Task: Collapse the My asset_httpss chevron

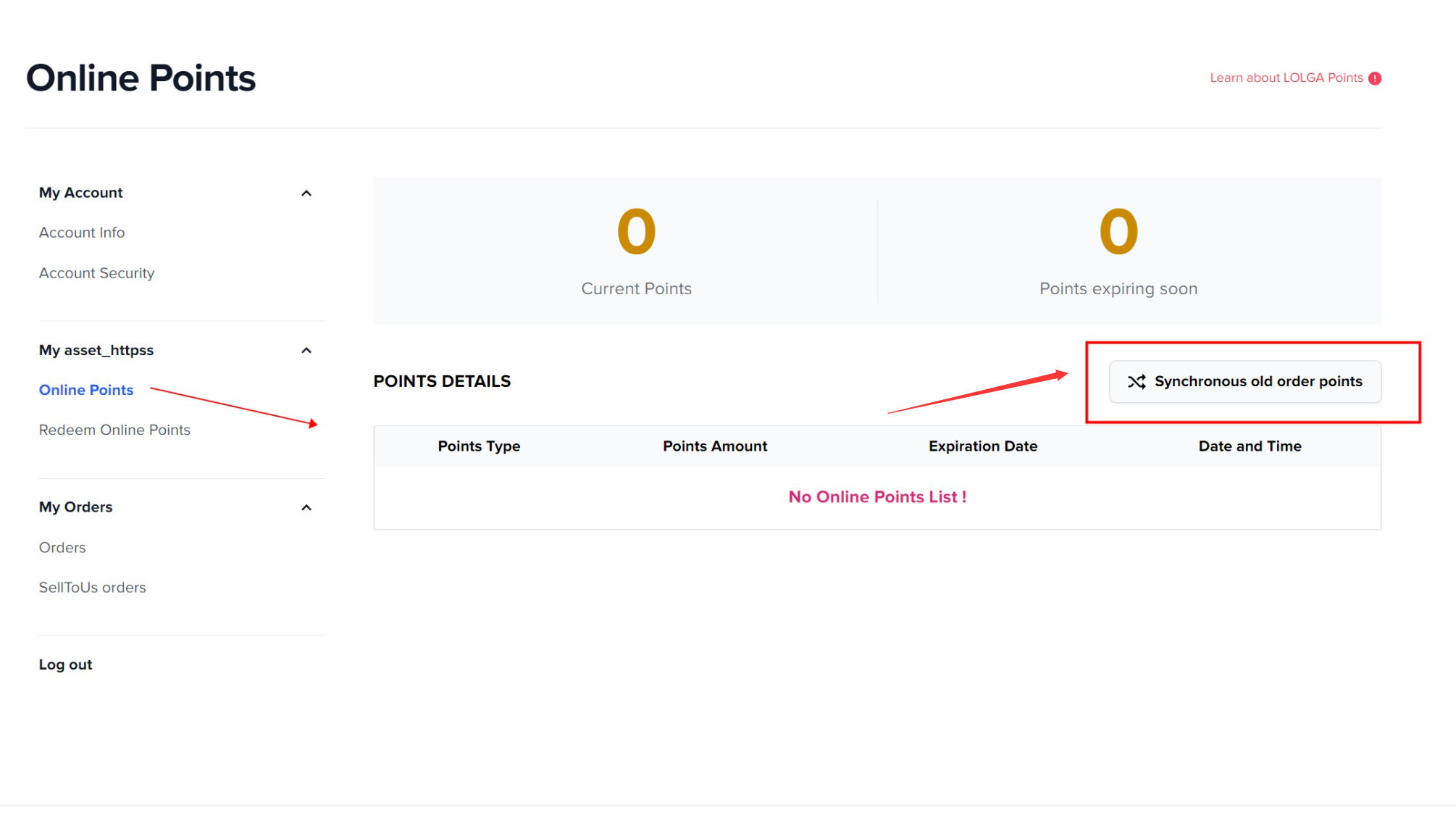Action: (x=306, y=351)
